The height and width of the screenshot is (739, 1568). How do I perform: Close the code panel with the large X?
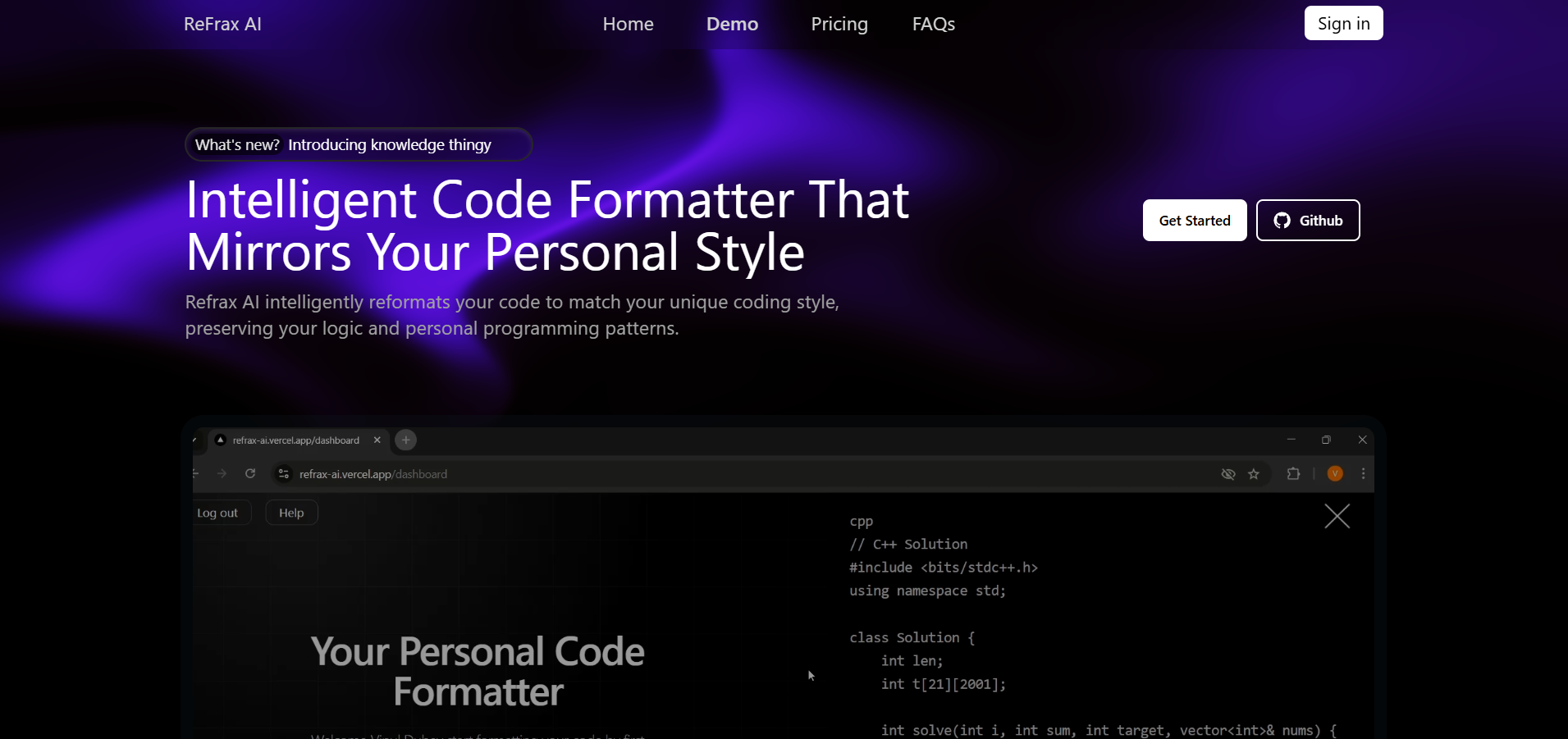tap(1337, 516)
